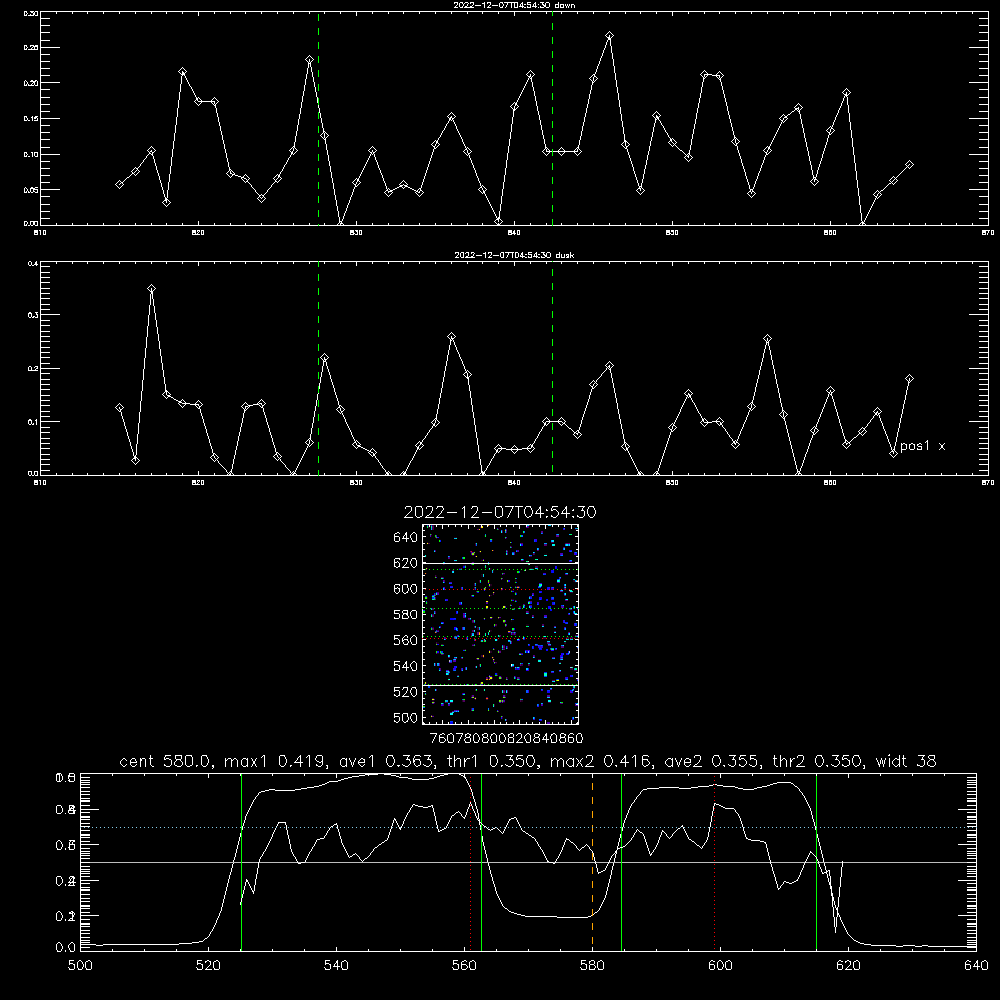Click the dawn plot title text
Screen dimensions: 1000x1000
click(514, 5)
